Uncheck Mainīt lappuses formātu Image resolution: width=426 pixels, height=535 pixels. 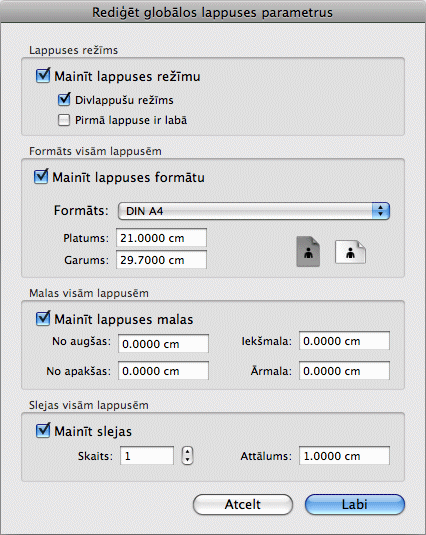[41, 176]
